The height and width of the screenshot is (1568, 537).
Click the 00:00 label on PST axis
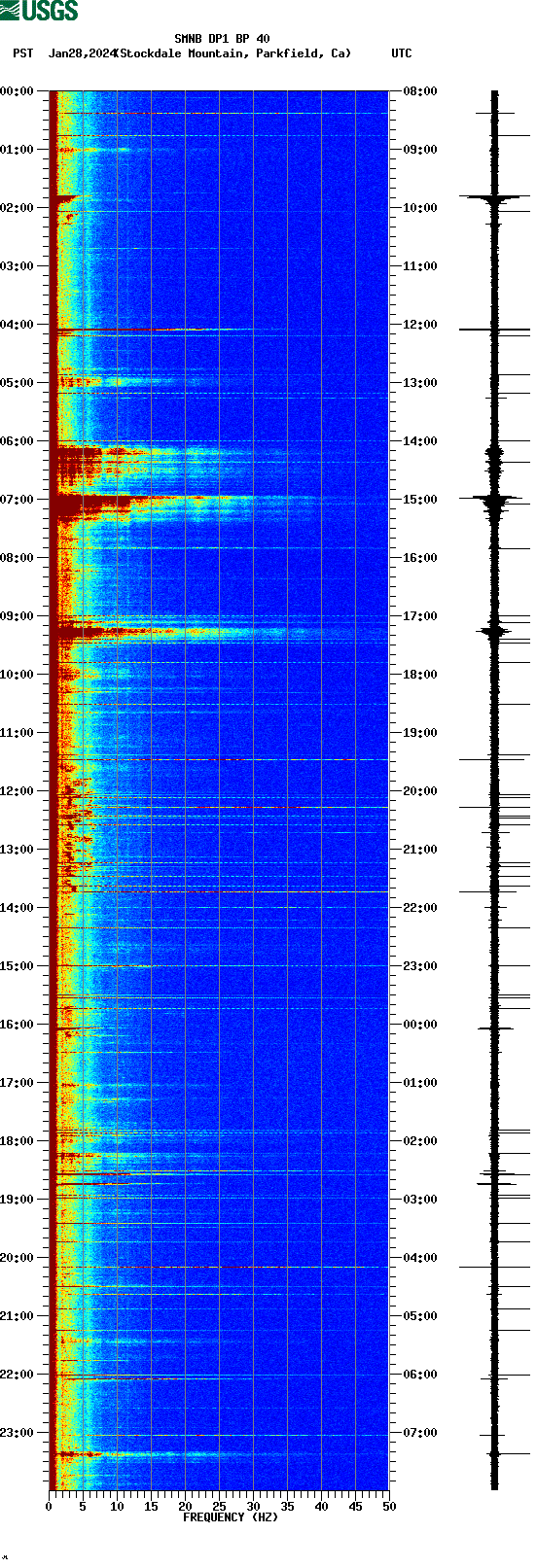point(18,91)
